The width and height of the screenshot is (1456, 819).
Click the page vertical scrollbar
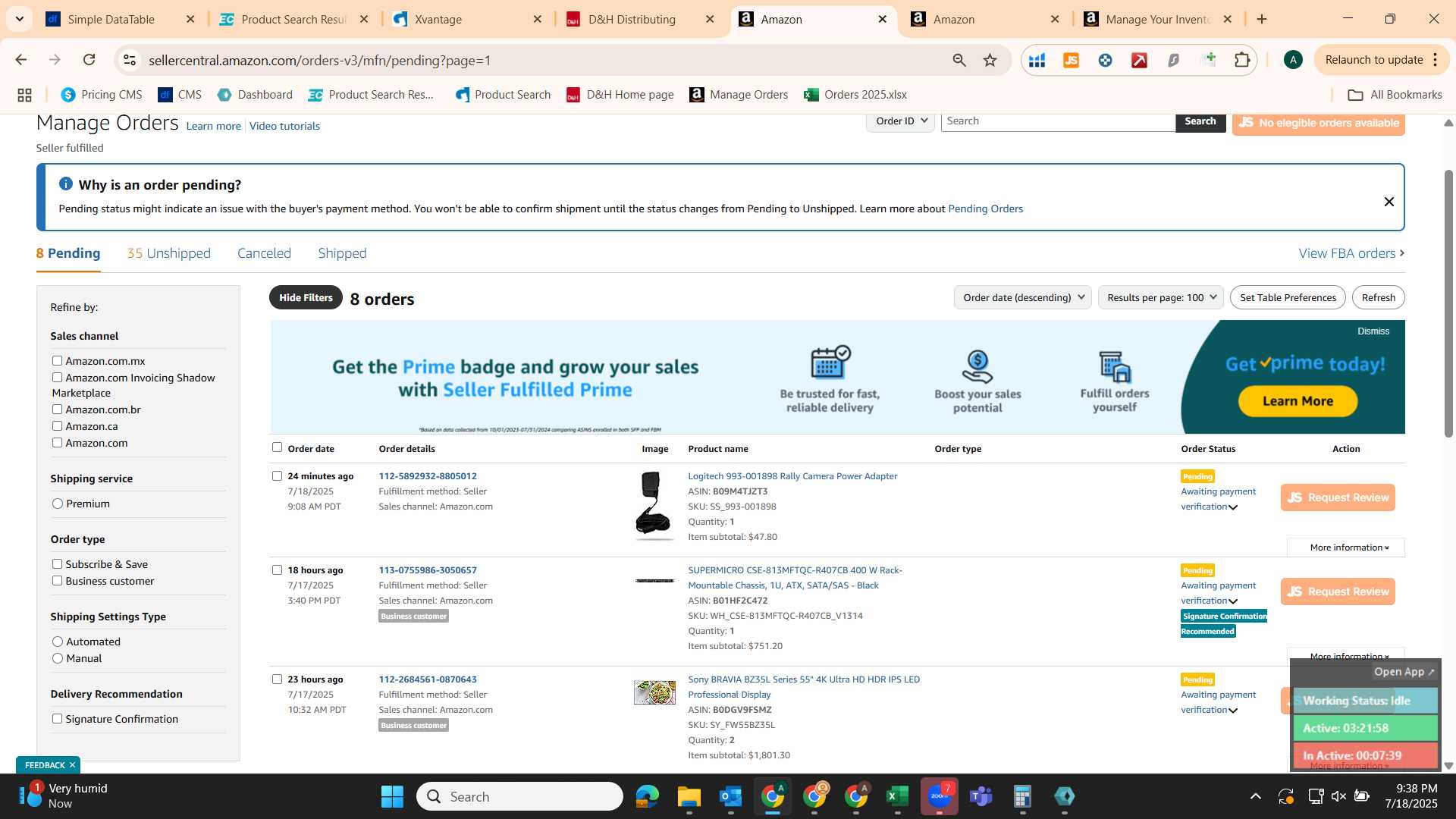(x=1448, y=303)
